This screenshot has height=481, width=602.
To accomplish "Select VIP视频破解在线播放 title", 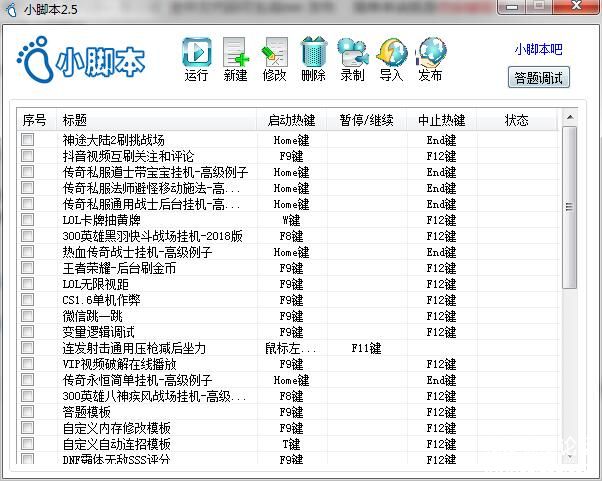I will tap(119, 364).
